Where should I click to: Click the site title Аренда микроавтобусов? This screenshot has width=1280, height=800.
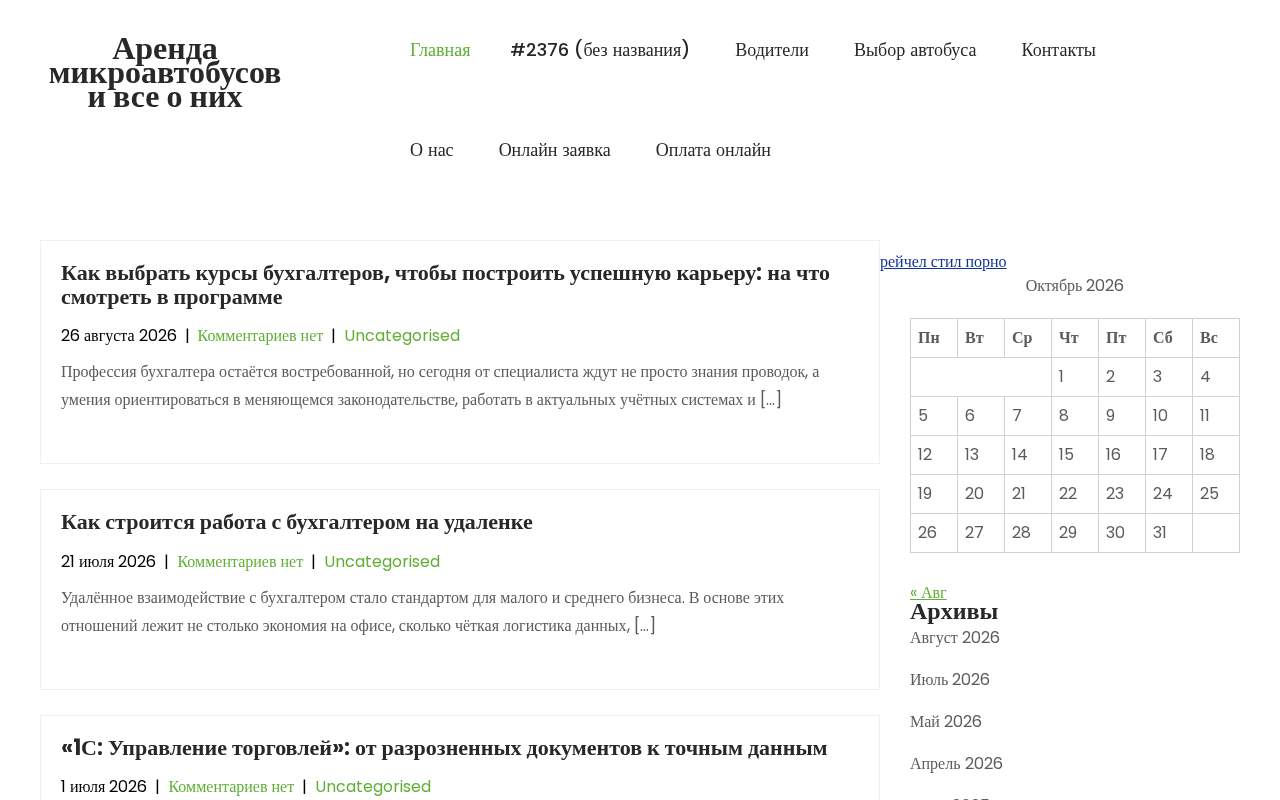tap(165, 73)
